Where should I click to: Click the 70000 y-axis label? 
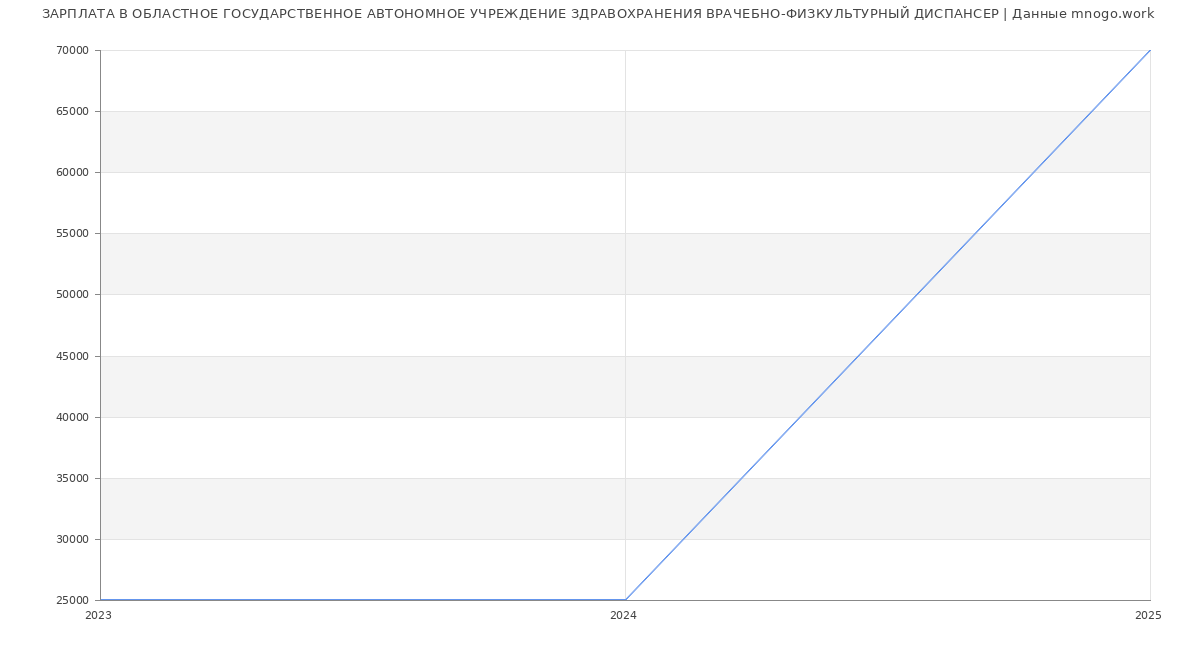pos(72,50)
